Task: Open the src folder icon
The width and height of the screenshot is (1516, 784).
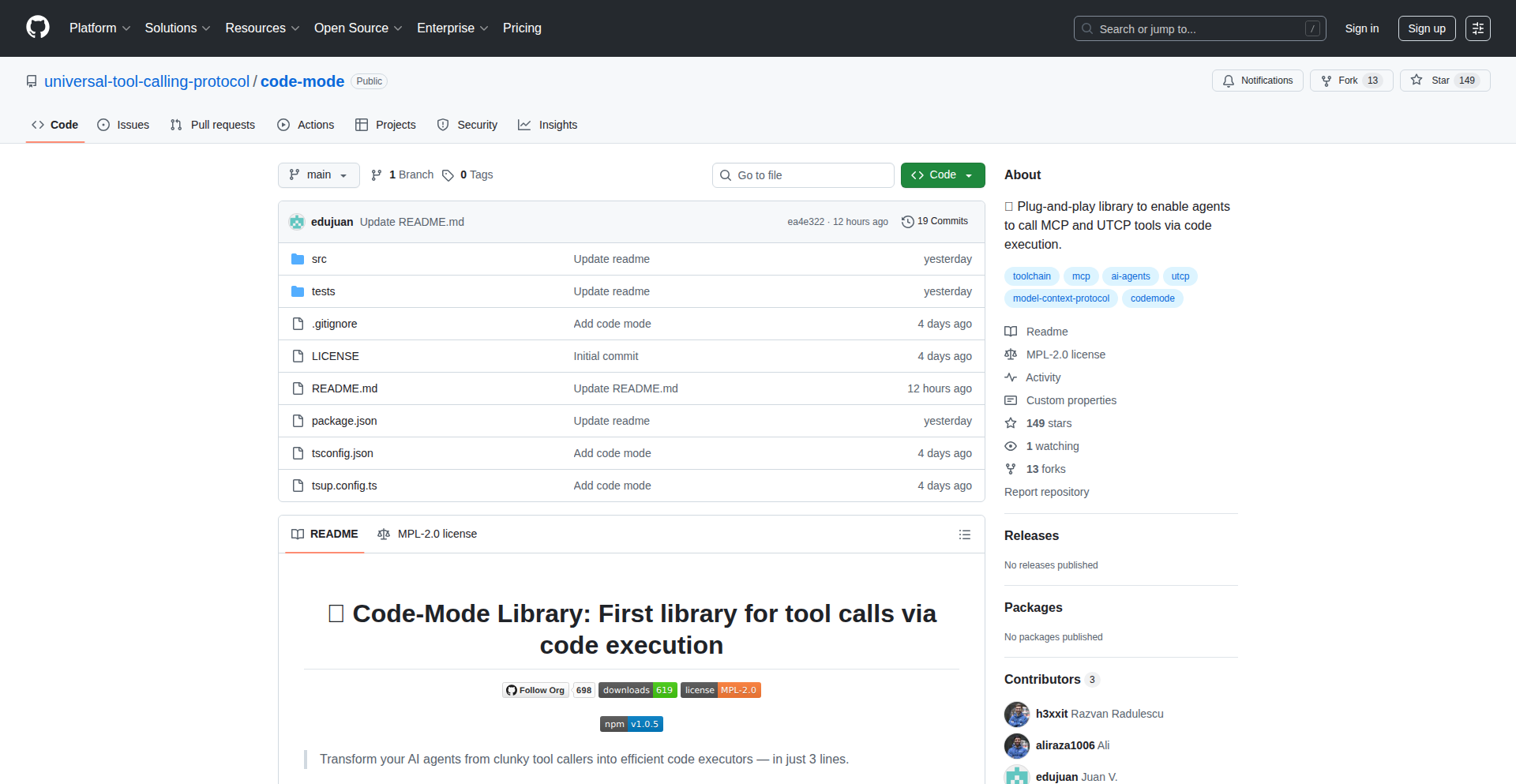Action: click(x=298, y=259)
